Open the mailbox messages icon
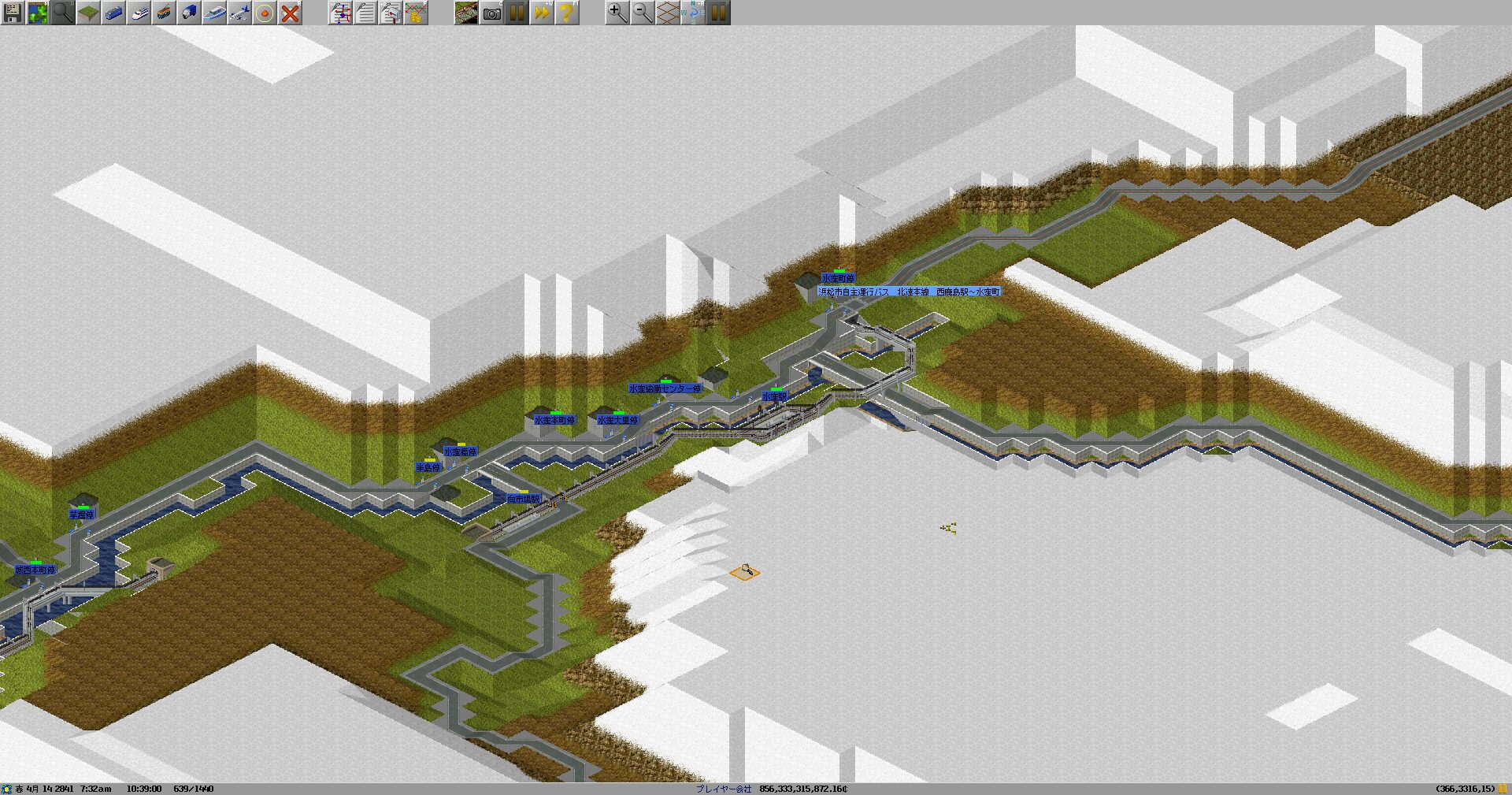 391,13
